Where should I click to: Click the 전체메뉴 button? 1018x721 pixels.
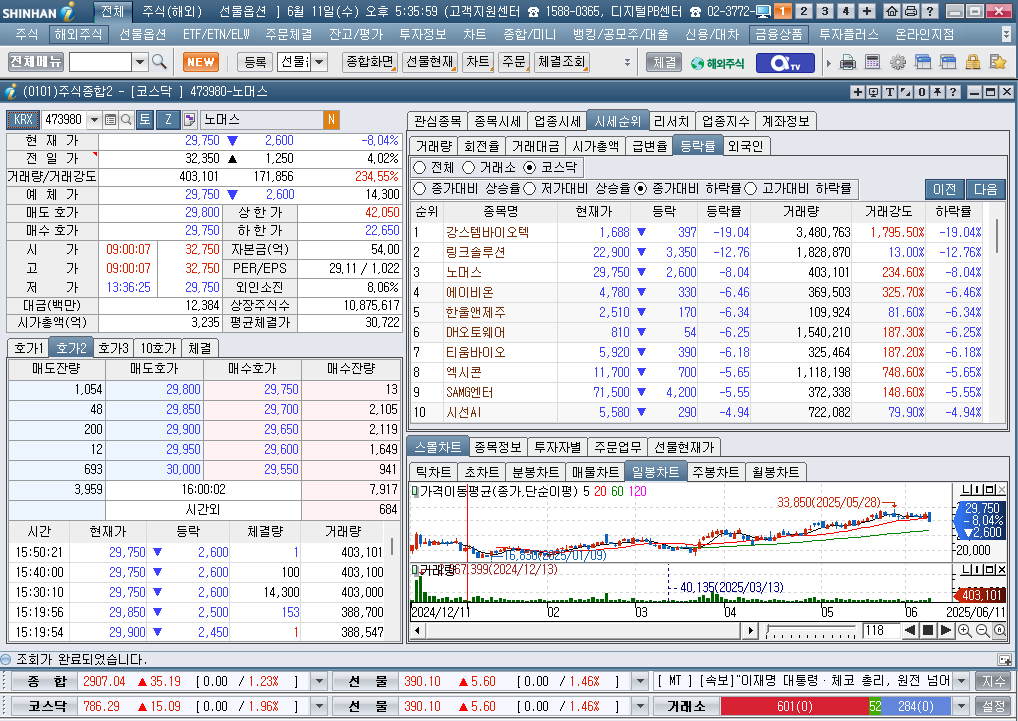point(36,62)
